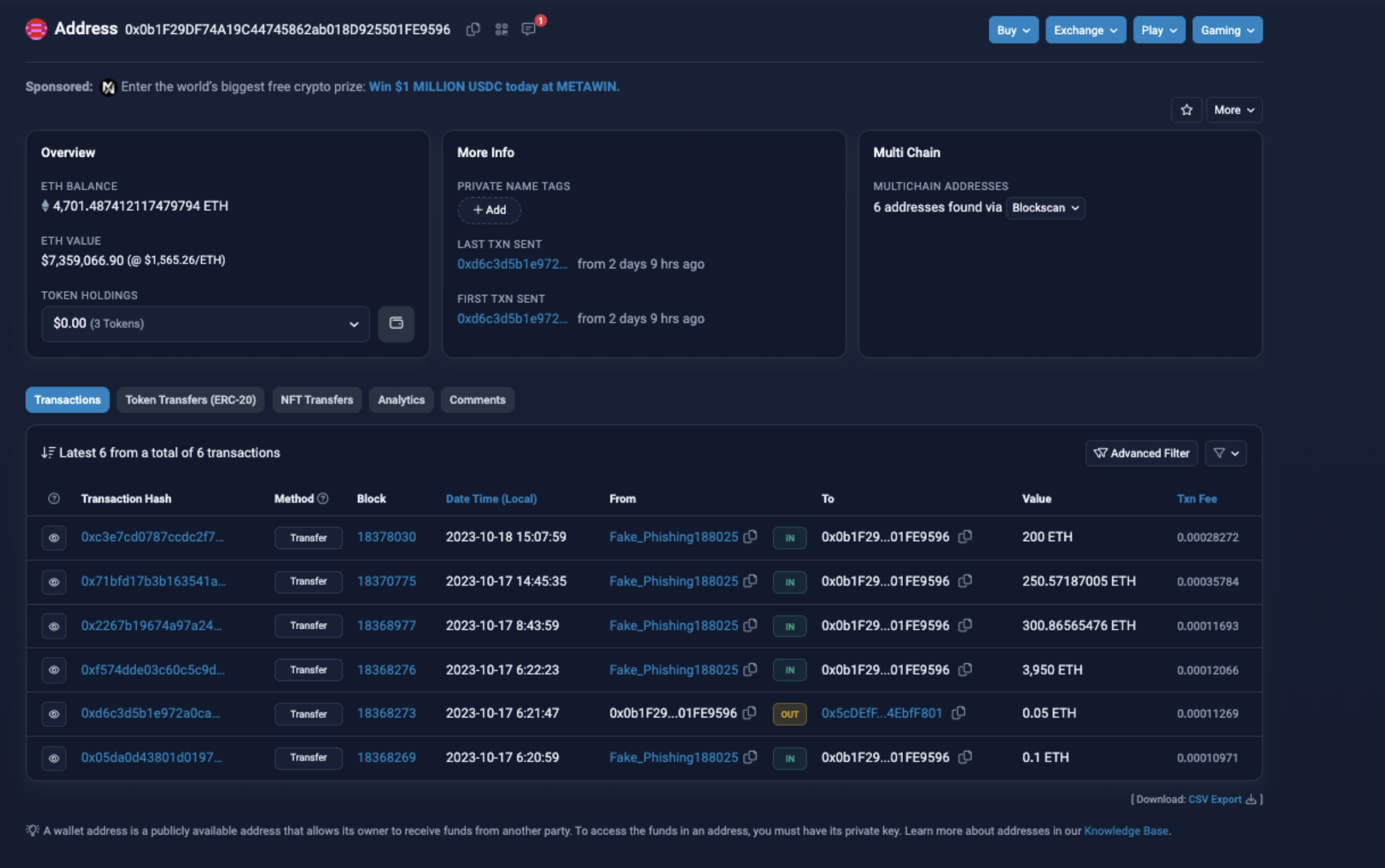The height and width of the screenshot is (868, 1385).
Task: Copy 0x5cDEfF...4EbfF801 address
Action: coord(958,713)
